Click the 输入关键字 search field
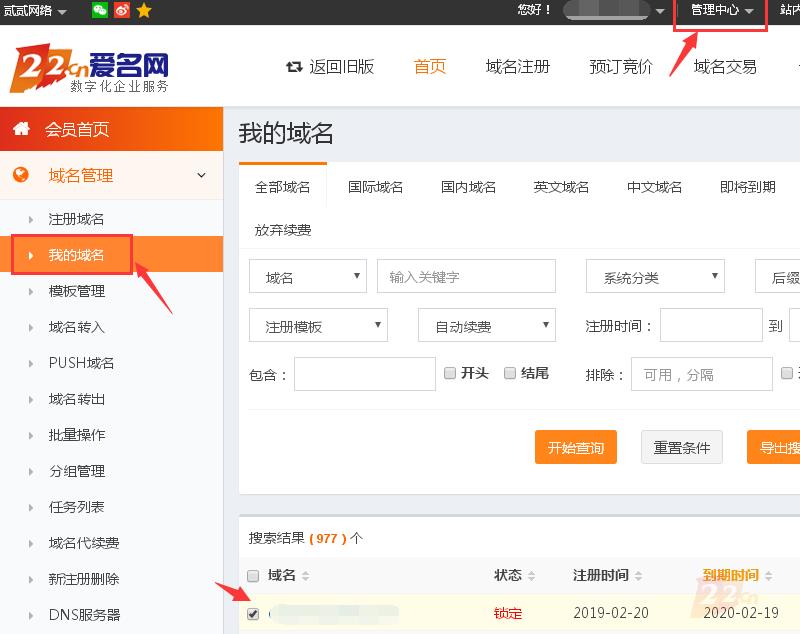Image resolution: width=800 pixels, height=634 pixels. coord(466,277)
